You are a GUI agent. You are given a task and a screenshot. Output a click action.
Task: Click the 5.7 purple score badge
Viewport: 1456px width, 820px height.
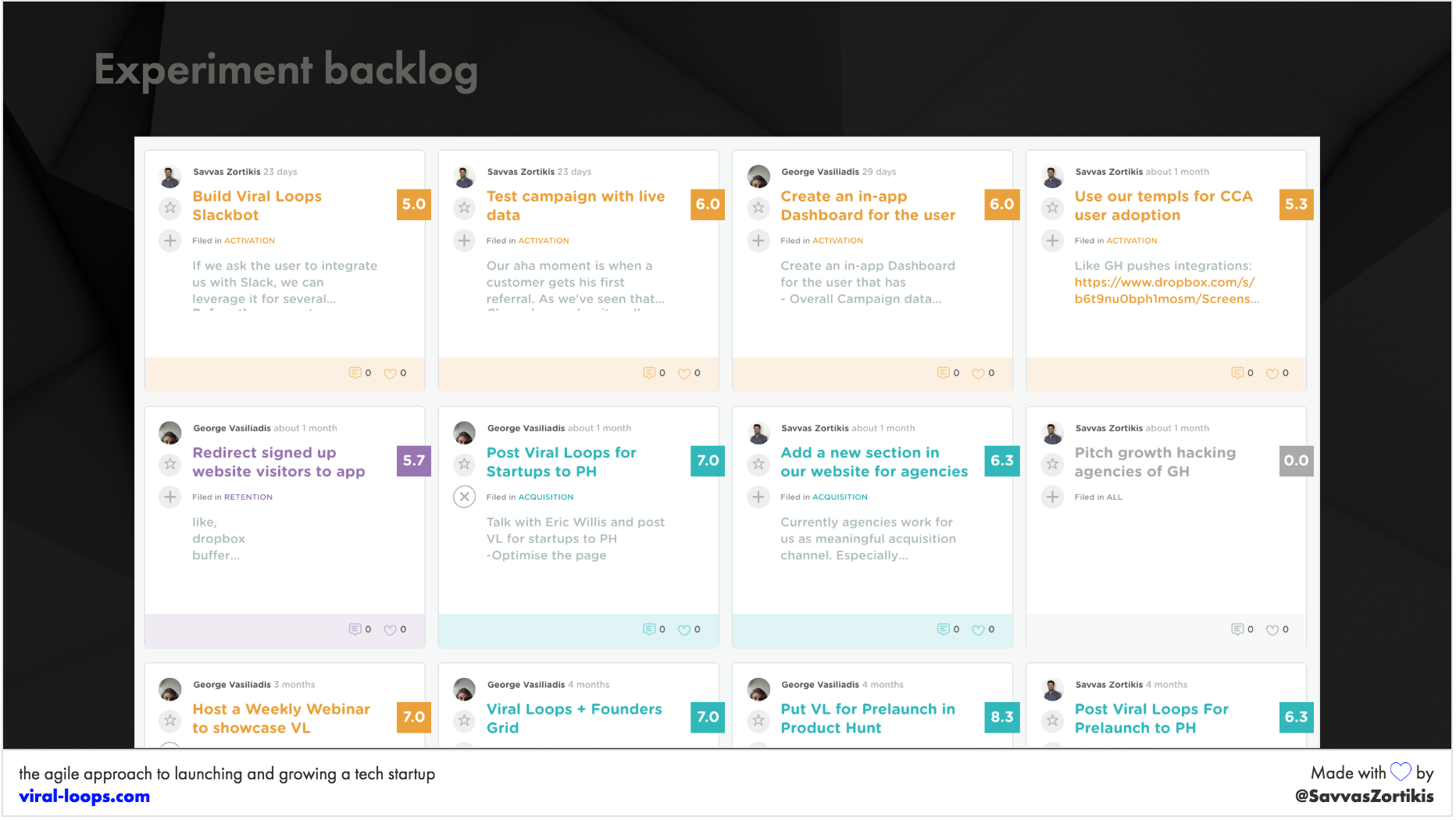coord(414,461)
